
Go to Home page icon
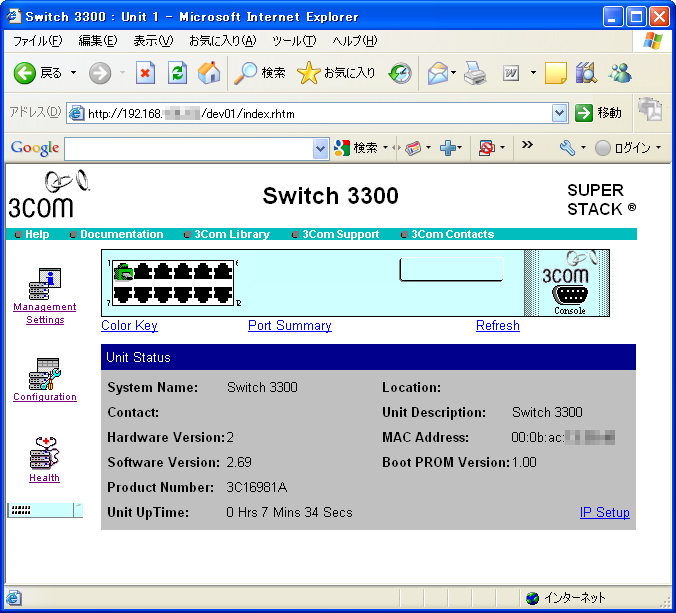[x=209, y=72]
